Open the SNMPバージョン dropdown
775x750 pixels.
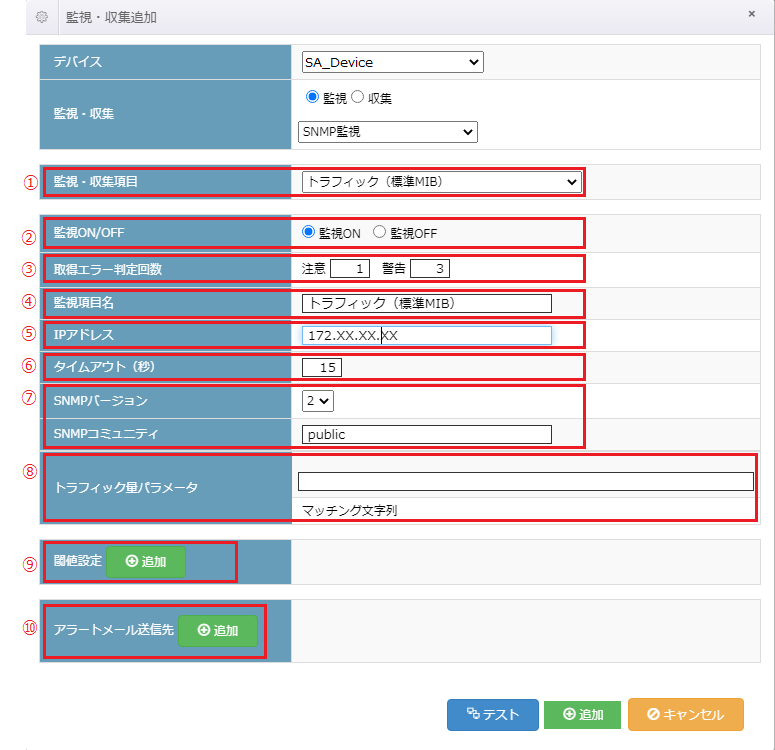click(x=318, y=400)
